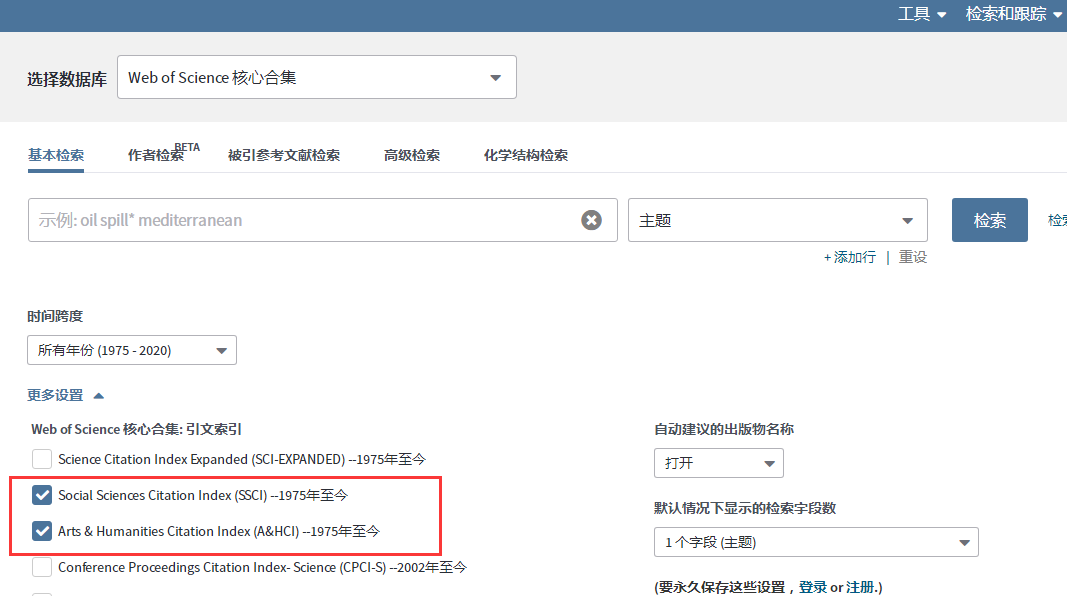Check Conference Proceedings Citation Index- Science (CPCI-S)
The width and height of the screenshot is (1067, 596).
click(x=42, y=567)
